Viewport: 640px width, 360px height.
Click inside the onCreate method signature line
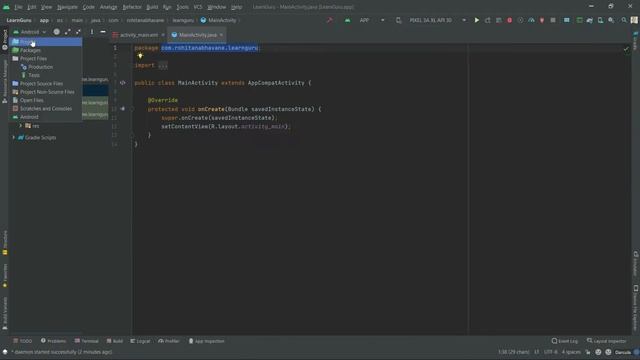pyautogui.click(x=234, y=109)
